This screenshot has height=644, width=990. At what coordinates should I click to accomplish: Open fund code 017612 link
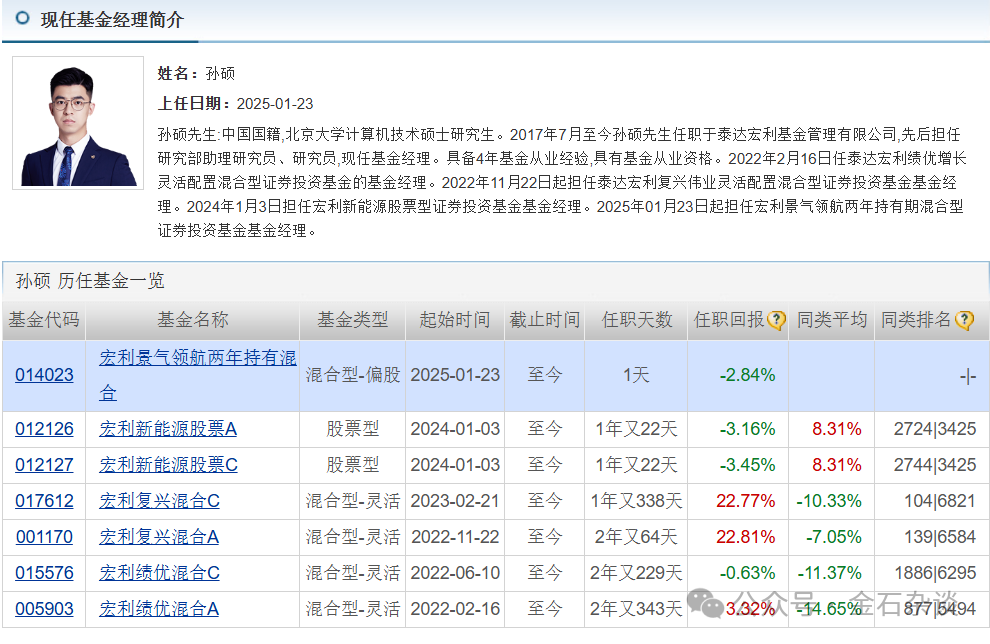tap(44, 501)
